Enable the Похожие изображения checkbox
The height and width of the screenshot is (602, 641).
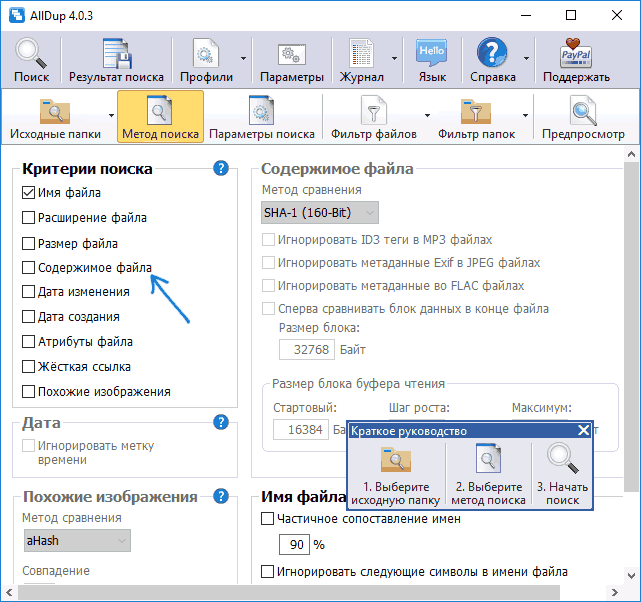[x=28, y=392]
